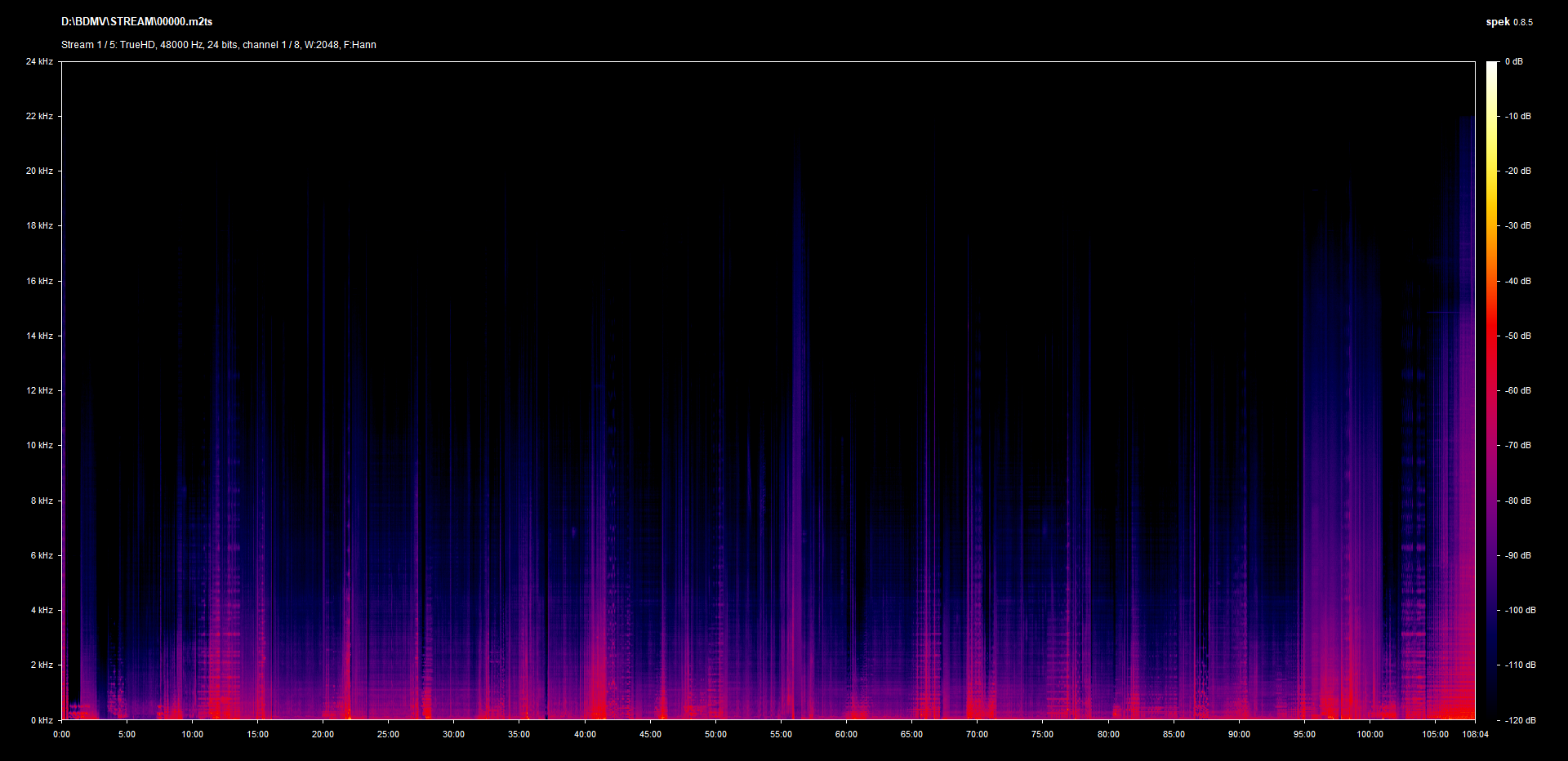
Task: Click the -120 dB label on color scale
Action: pyautogui.click(x=1519, y=720)
